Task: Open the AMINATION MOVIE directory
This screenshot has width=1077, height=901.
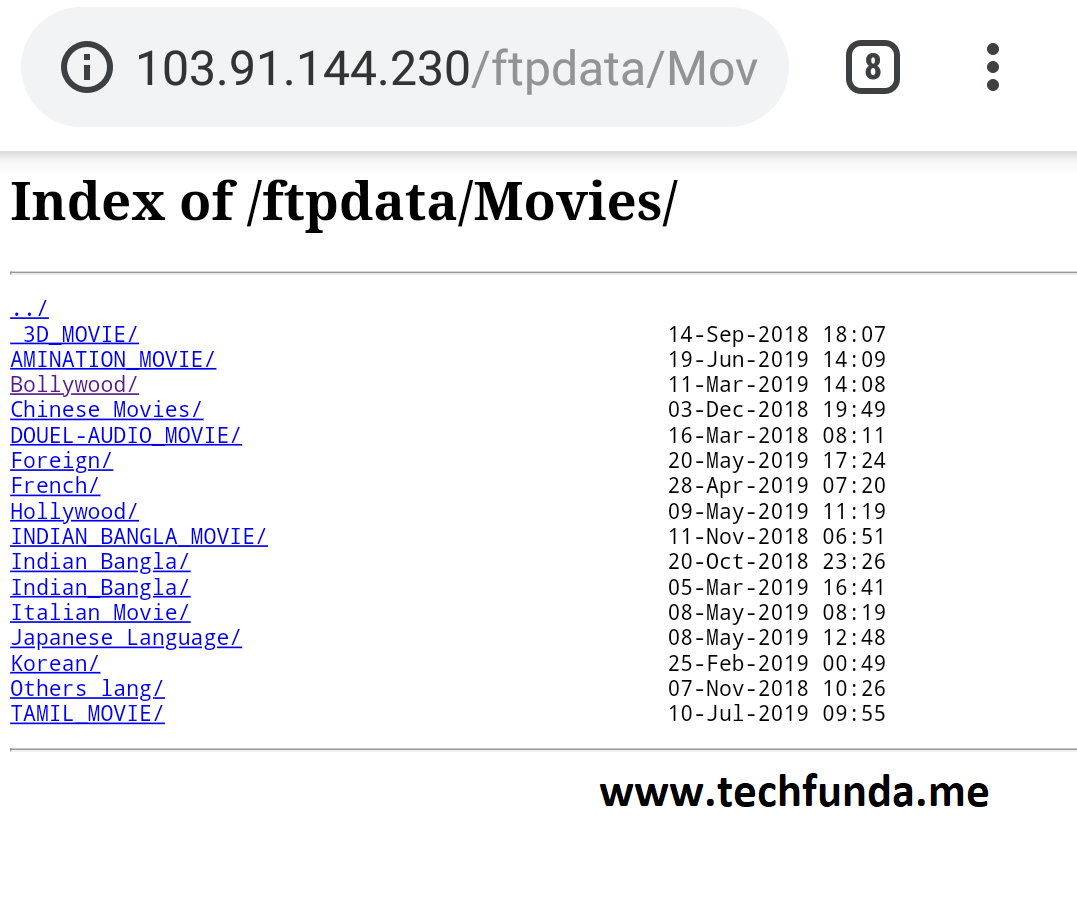Action: 112,359
